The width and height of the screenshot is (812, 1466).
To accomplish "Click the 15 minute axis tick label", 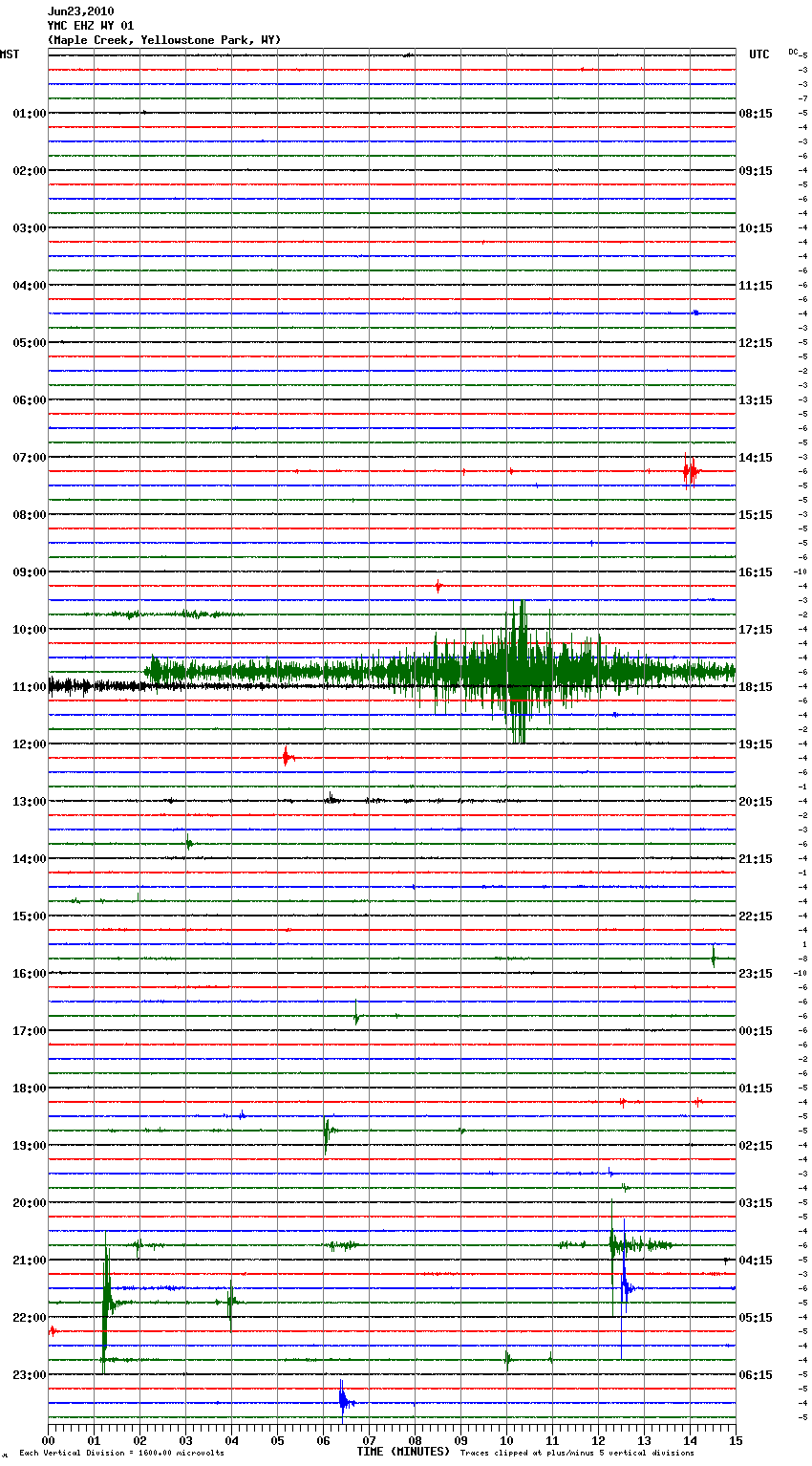I will click(736, 1440).
